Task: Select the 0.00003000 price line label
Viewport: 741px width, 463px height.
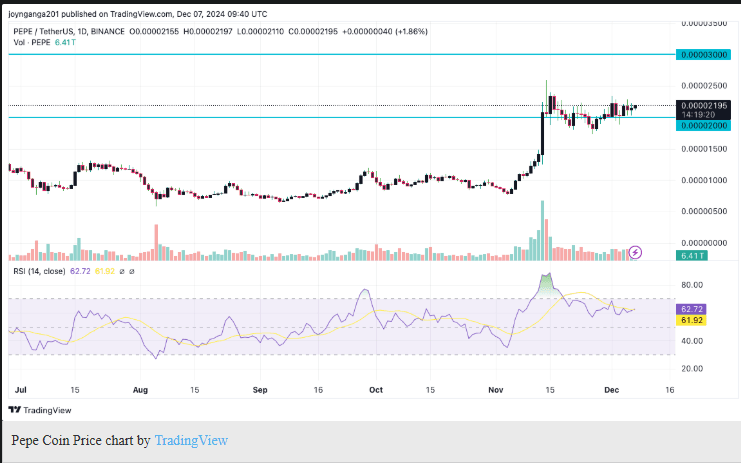Action: [x=703, y=55]
